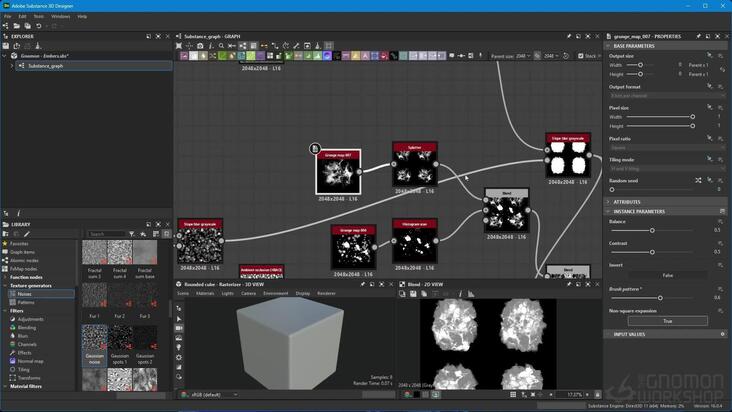Expand the ATTRIBUTES section
732x412 pixels.
point(665,202)
